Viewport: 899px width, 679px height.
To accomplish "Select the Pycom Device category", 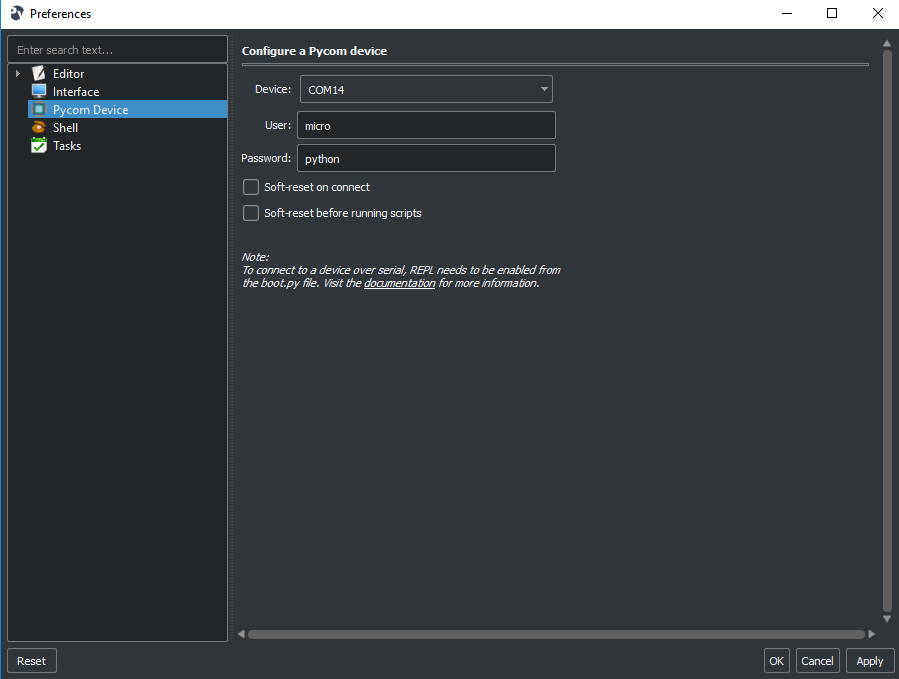I will 127,109.
